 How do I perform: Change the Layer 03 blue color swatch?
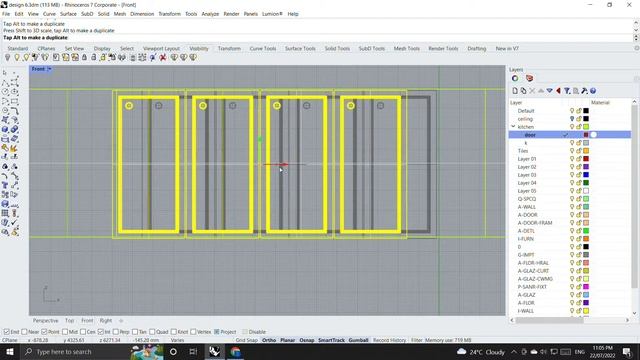[x=586, y=175]
